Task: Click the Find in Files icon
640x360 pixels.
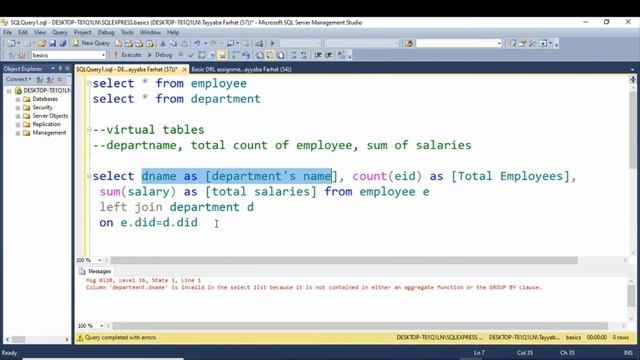Action: click(x=409, y=43)
